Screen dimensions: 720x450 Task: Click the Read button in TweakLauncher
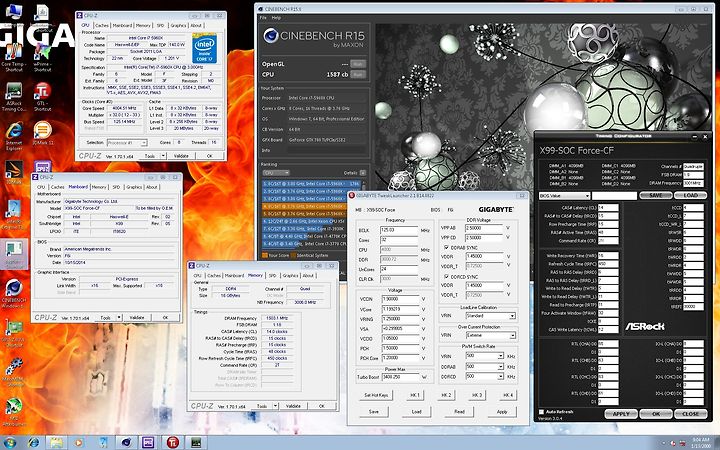(459, 411)
